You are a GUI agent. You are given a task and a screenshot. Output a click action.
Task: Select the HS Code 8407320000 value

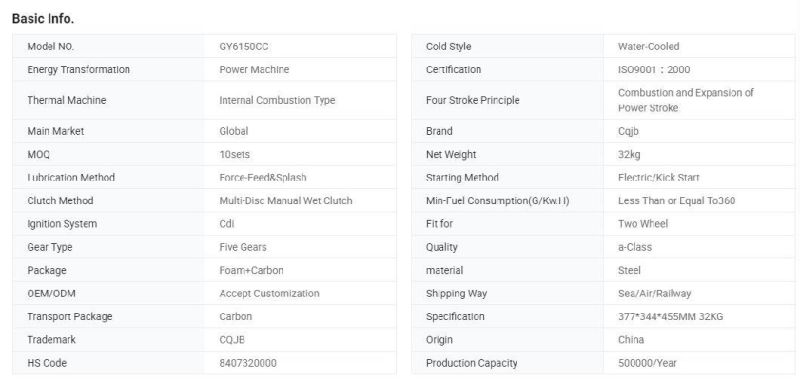pyautogui.click(x=248, y=363)
